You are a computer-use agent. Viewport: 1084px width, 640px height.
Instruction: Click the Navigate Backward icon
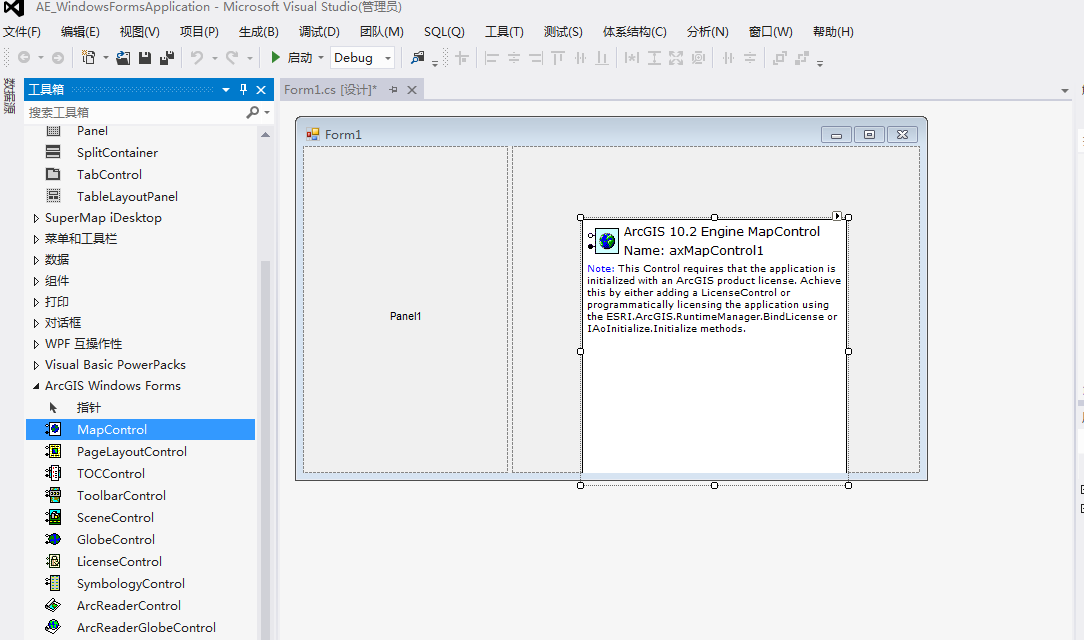tap(24, 58)
